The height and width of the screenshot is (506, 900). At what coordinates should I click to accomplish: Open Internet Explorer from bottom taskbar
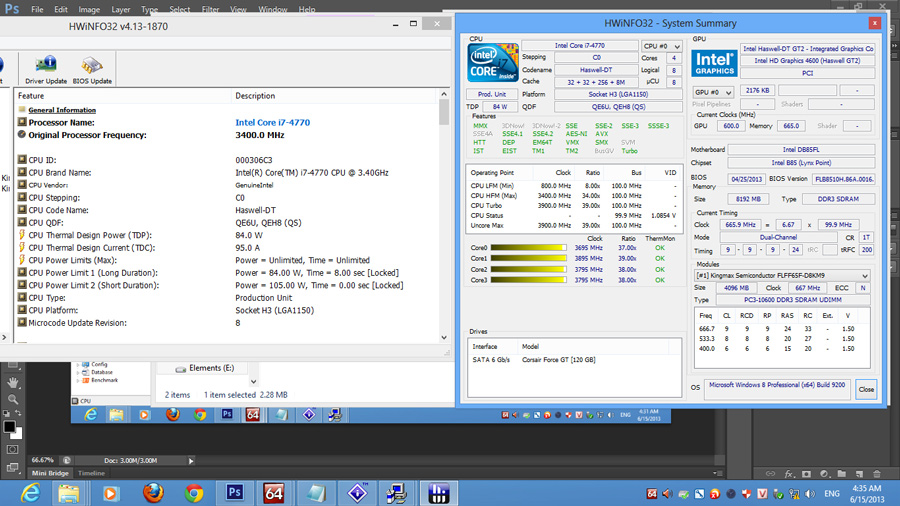[x=30, y=493]
